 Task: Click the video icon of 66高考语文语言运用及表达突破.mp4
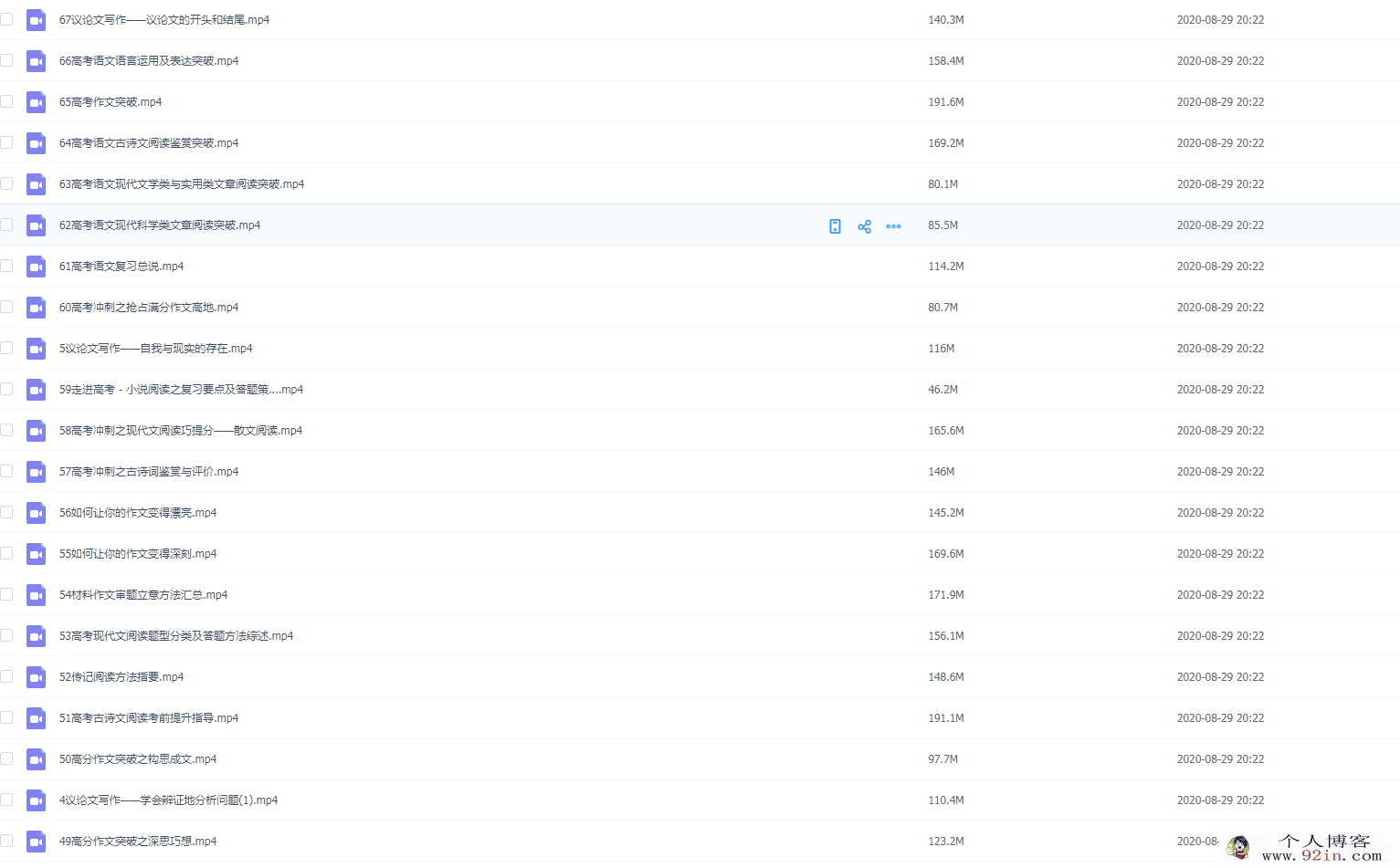click(x=36, y=61)
